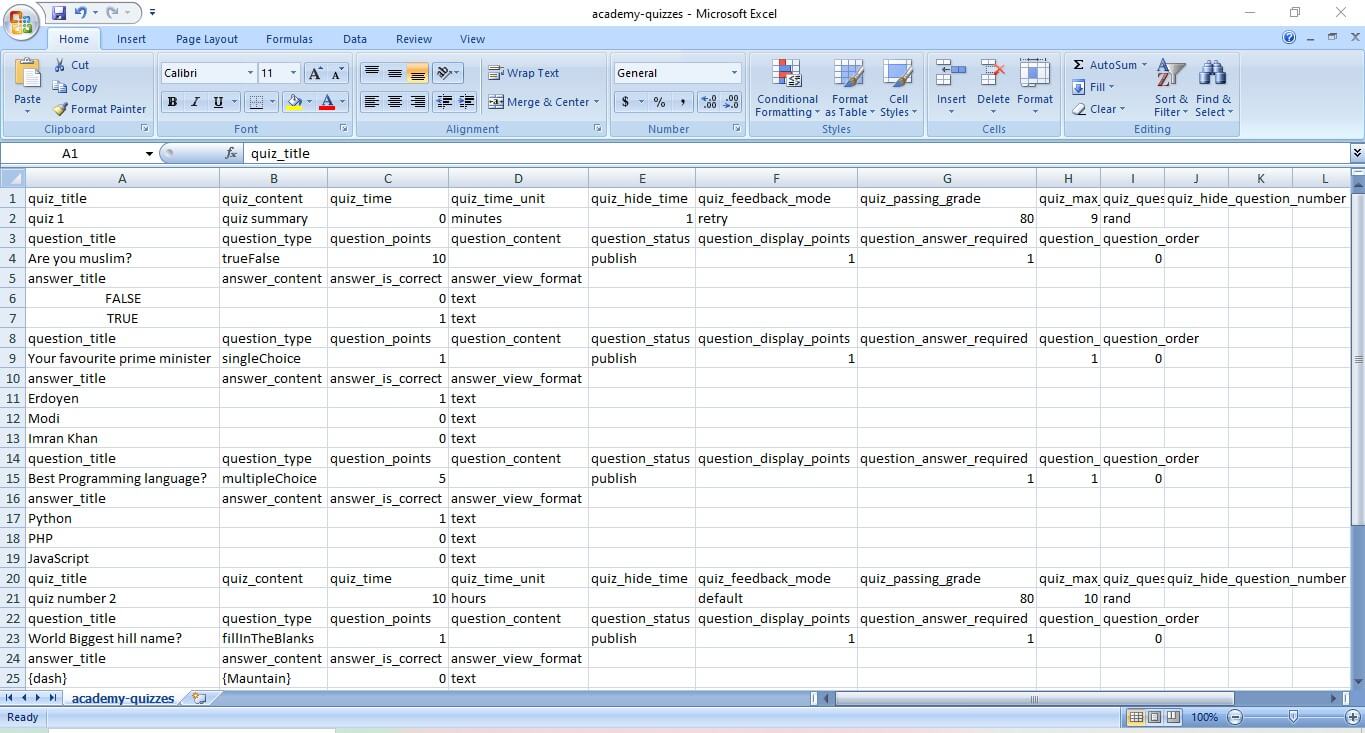Toggle bold formatting
This screenshot has width=1365, height=733.
(171, 102)
